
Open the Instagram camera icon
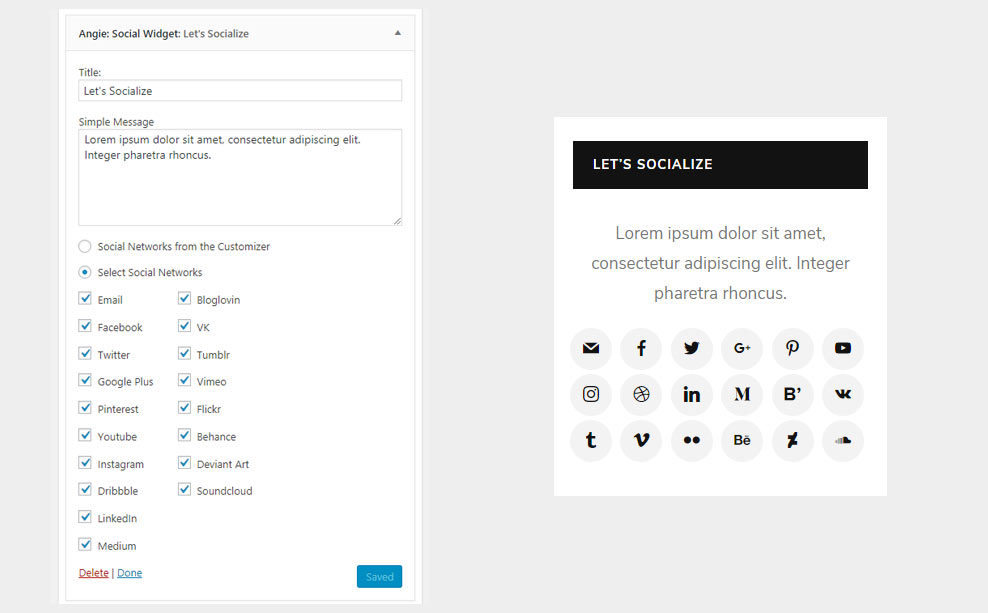(x=591, y=394)
